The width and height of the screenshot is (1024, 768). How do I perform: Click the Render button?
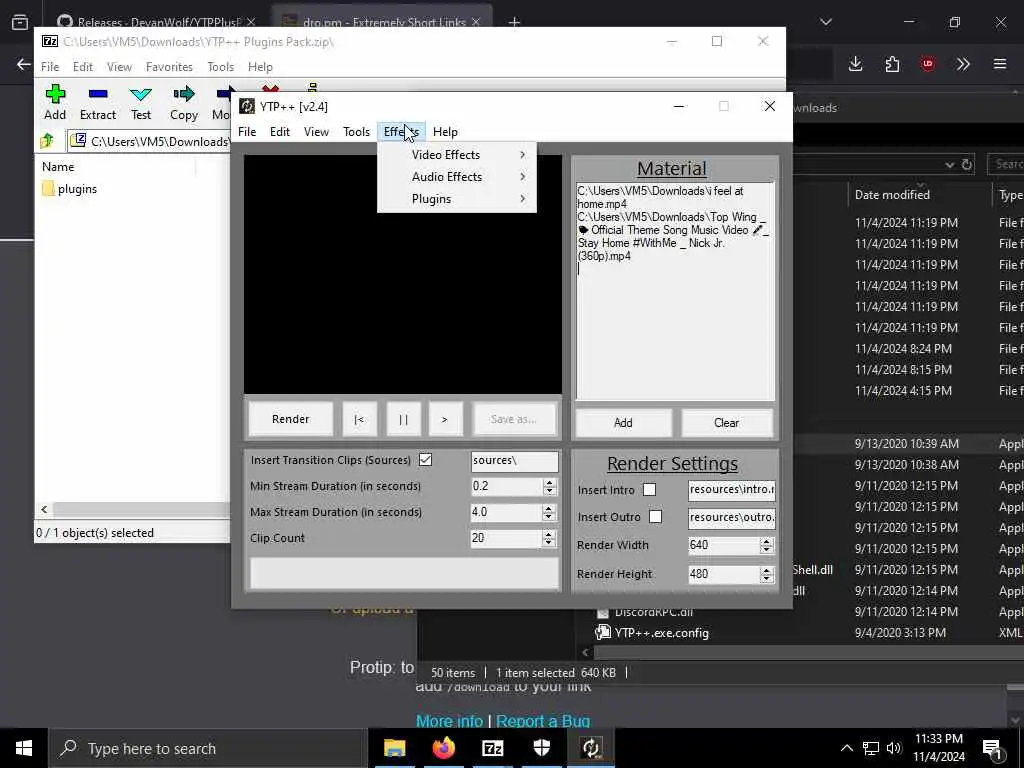click(291, 419)
